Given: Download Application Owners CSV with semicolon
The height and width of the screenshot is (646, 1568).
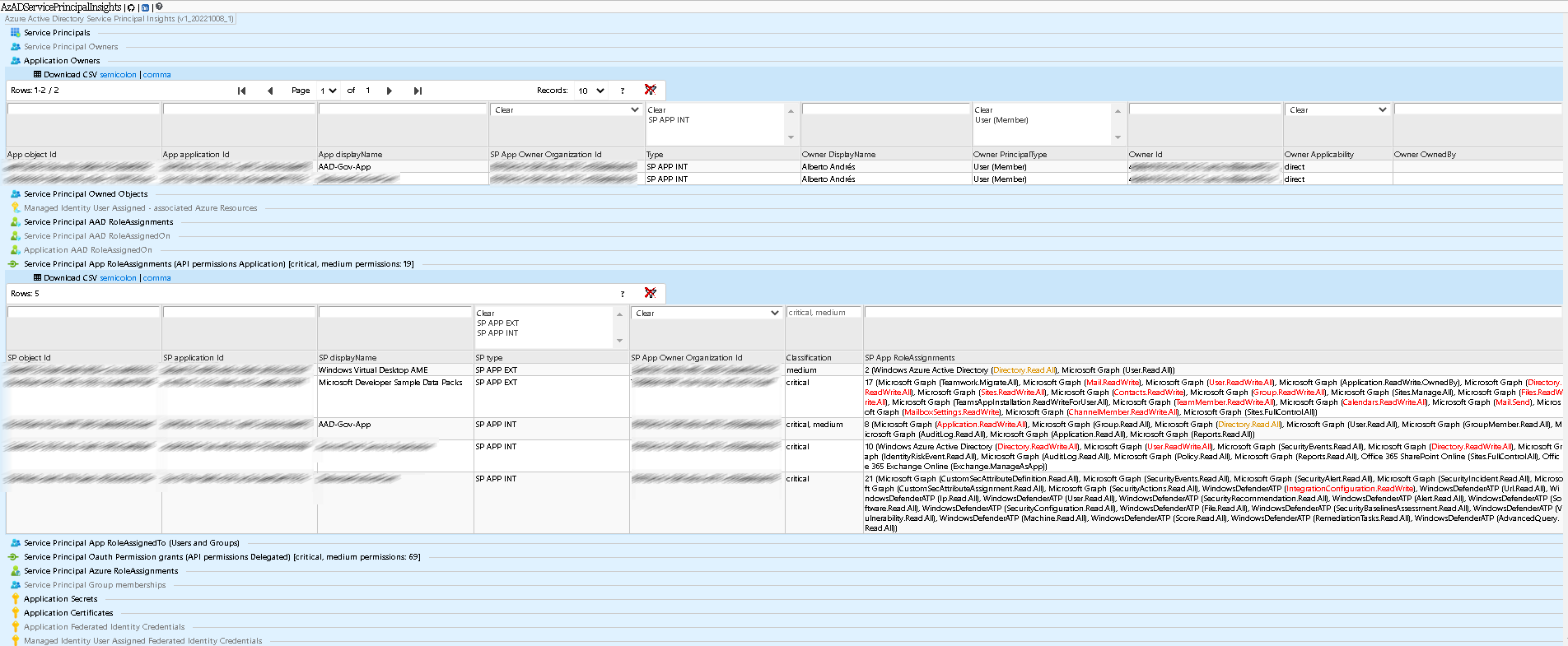Looking at the screenshot, I should pyautogui.click(x=119, y=75).
